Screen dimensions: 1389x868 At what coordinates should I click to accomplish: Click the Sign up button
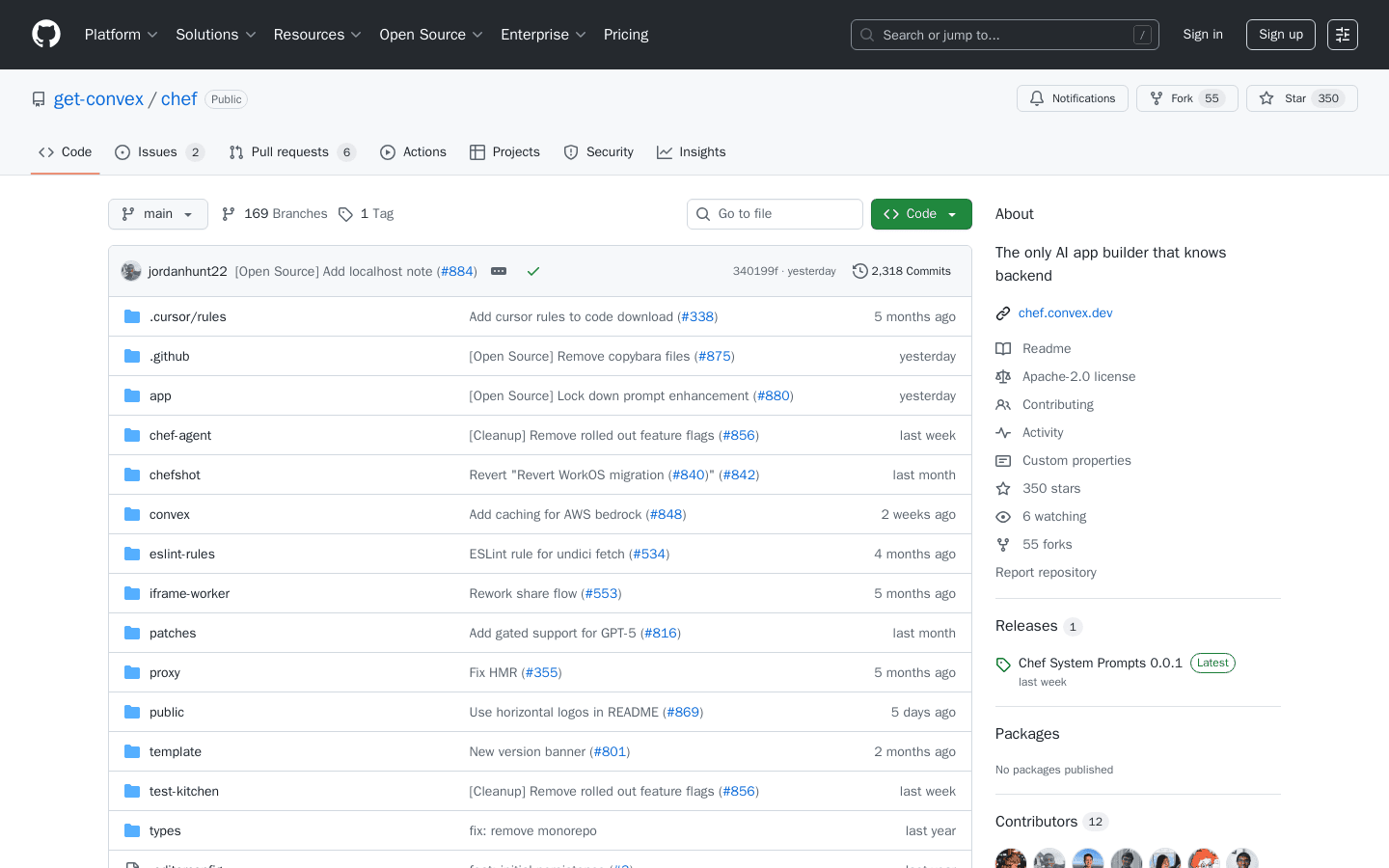1280,34
